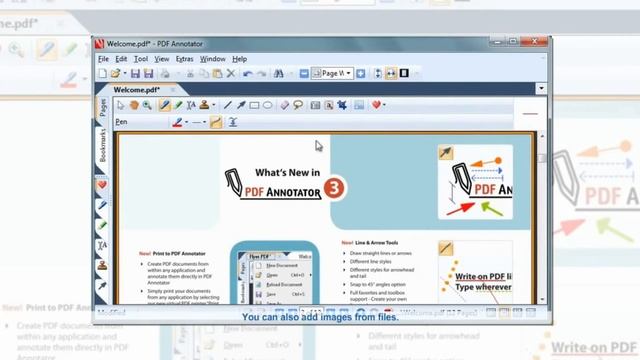This screenshot has width=640, height=360.
Task: Zoom out with the blue minus button
Action: pyautogui.click(x=304, y=73)
